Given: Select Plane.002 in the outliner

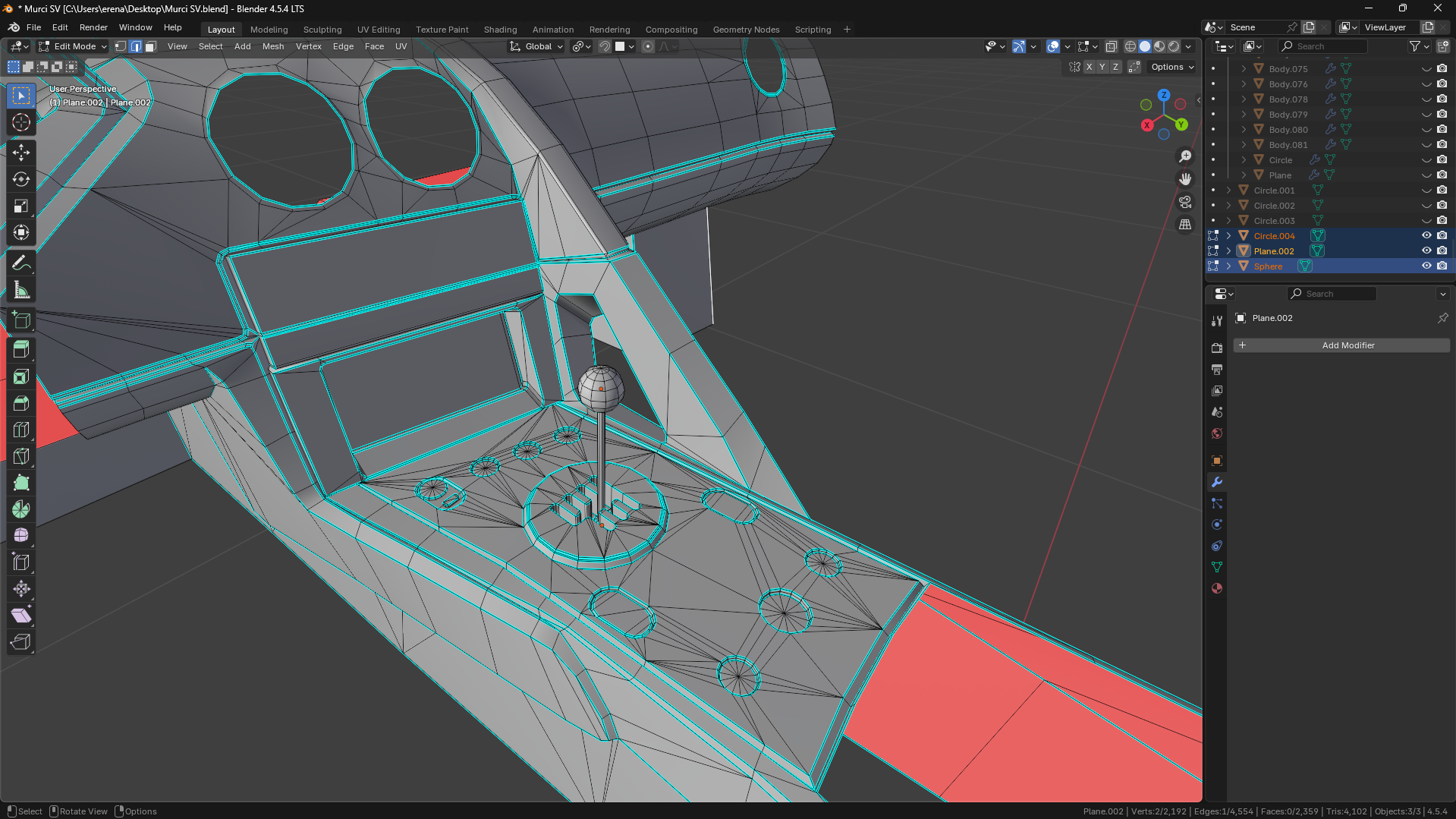Looking at the screenshot, I should (x=1274, y=251).
